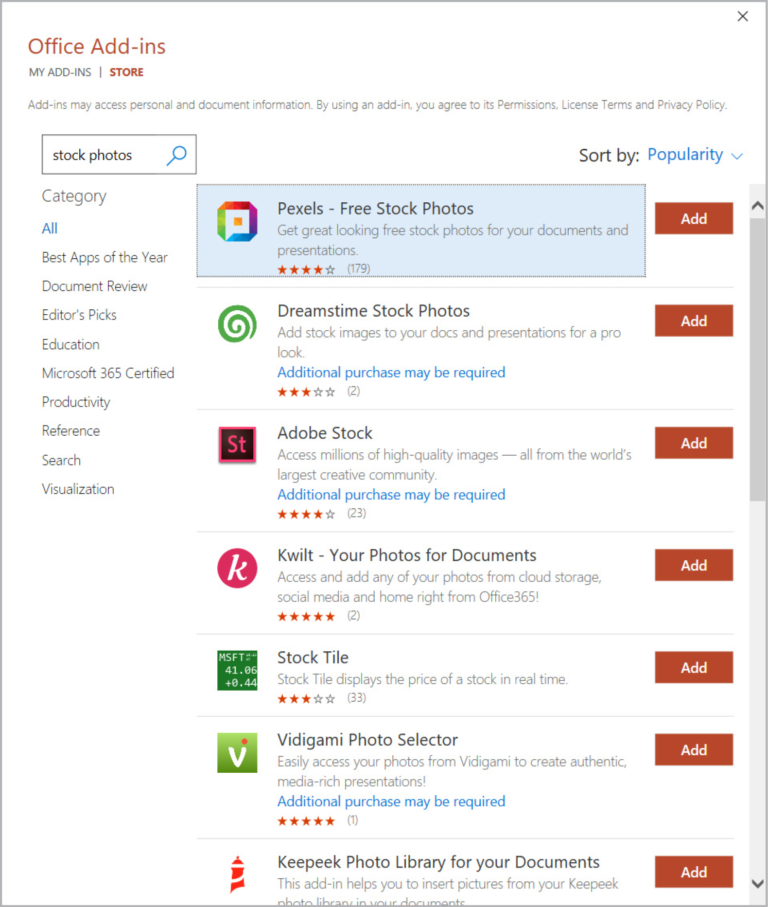The width and height of the screenshot is (768, 907).
Task: Click 'Additional purchase may be required' under Dreamstime
Action: [x=391, y=372]
